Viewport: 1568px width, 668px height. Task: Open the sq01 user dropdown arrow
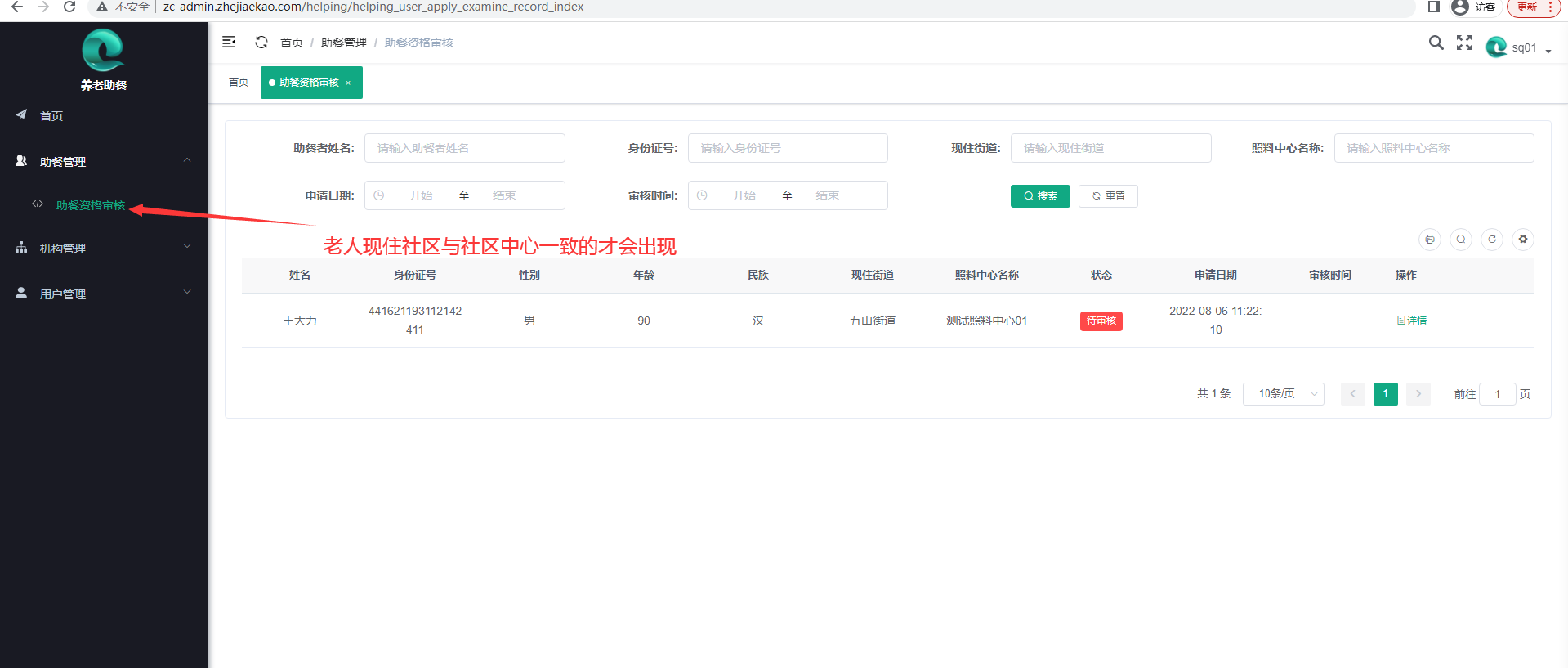pyautogui.click(x=1548, y=51)
